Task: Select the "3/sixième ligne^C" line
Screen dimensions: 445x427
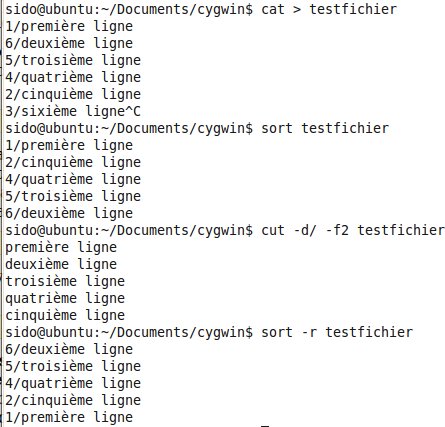Action: coord(73,111)
